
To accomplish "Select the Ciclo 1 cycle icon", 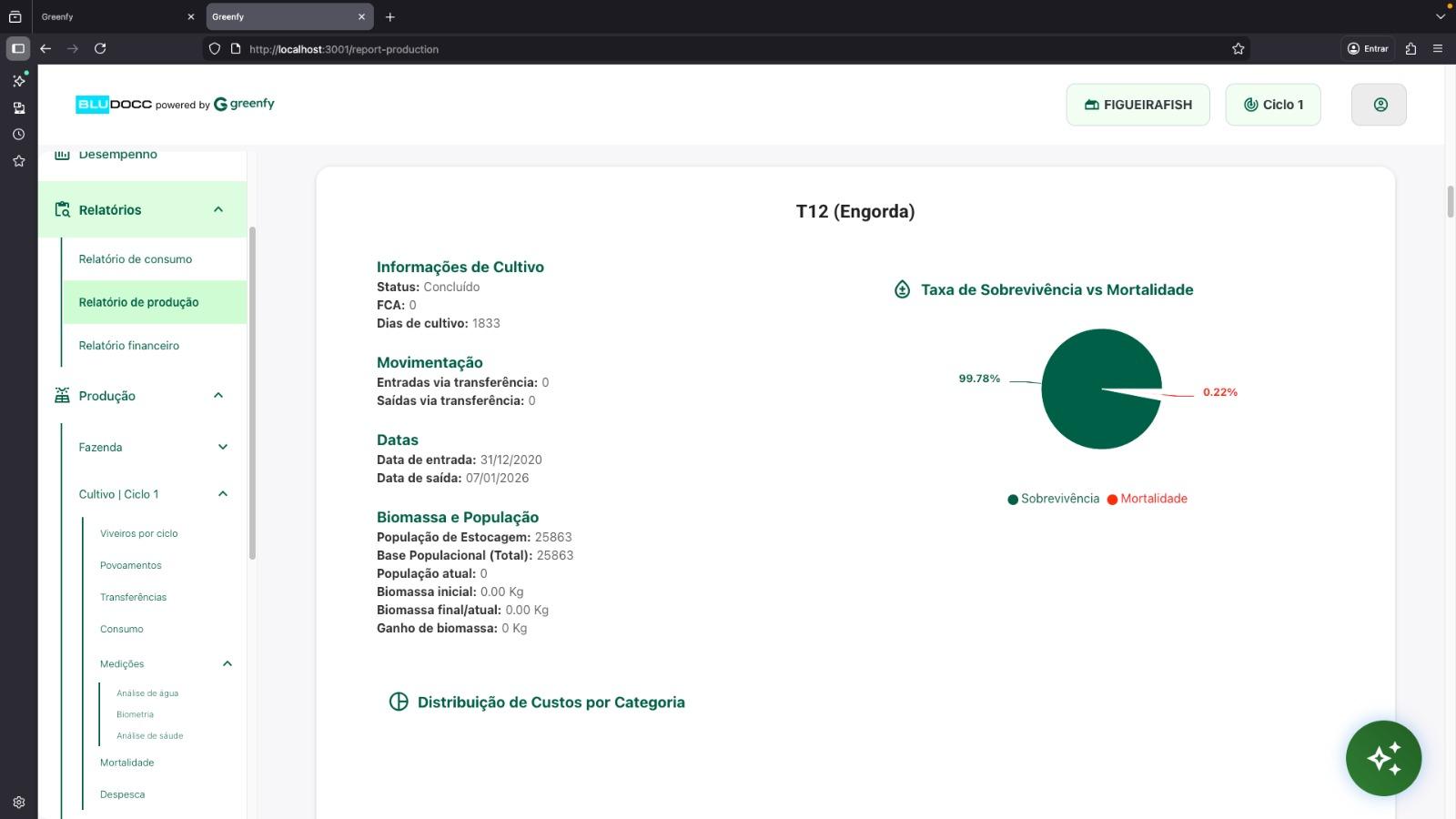I will [1250, 104].
